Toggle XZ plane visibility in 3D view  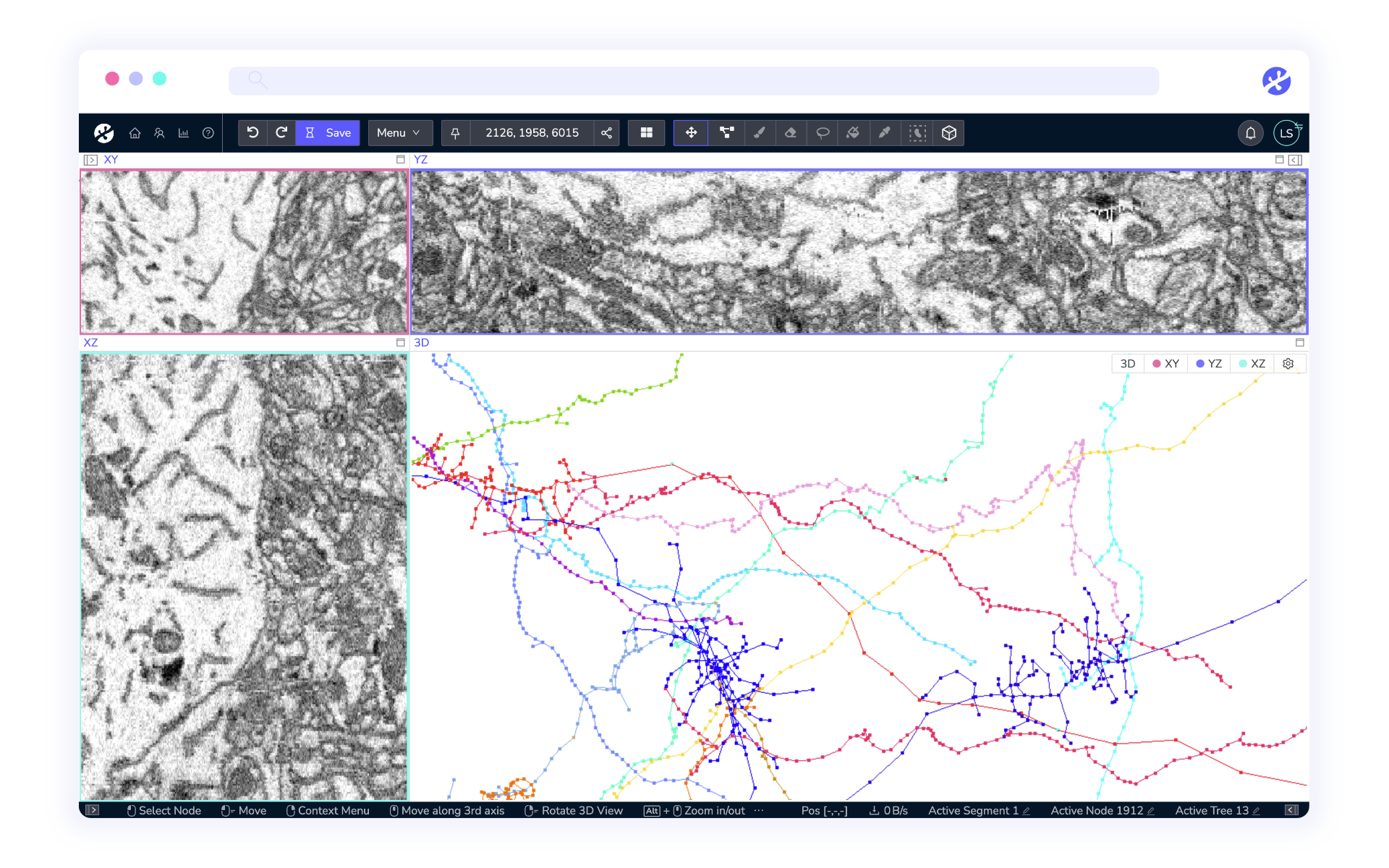[x=1252, y=364]
